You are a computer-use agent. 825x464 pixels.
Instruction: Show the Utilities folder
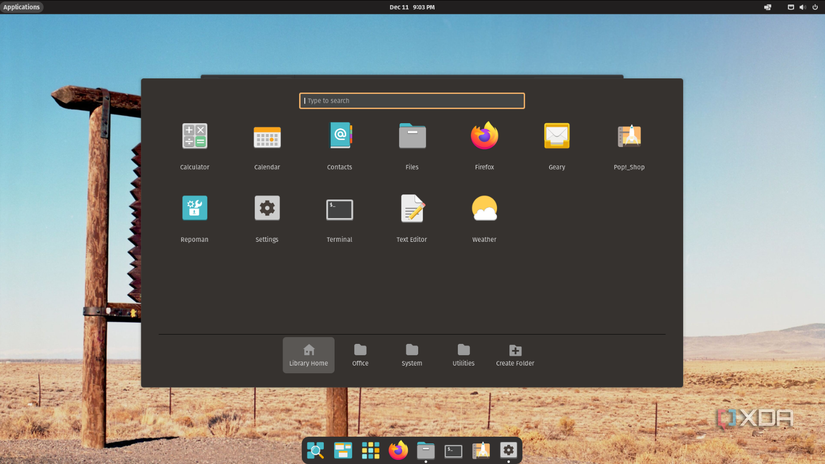463,355
